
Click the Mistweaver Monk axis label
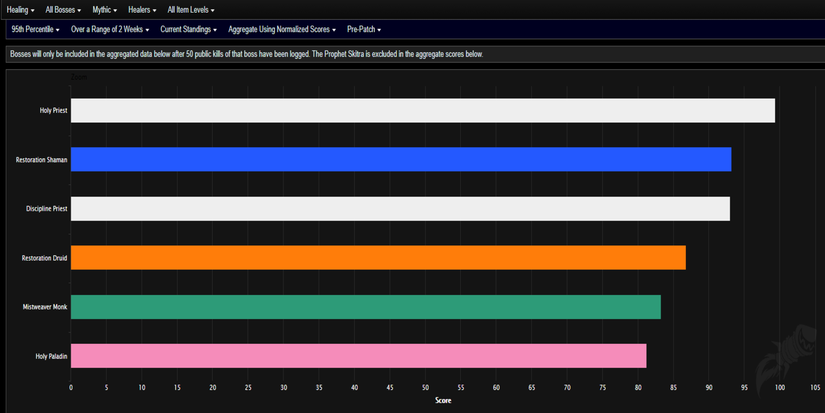click(45, 307)
